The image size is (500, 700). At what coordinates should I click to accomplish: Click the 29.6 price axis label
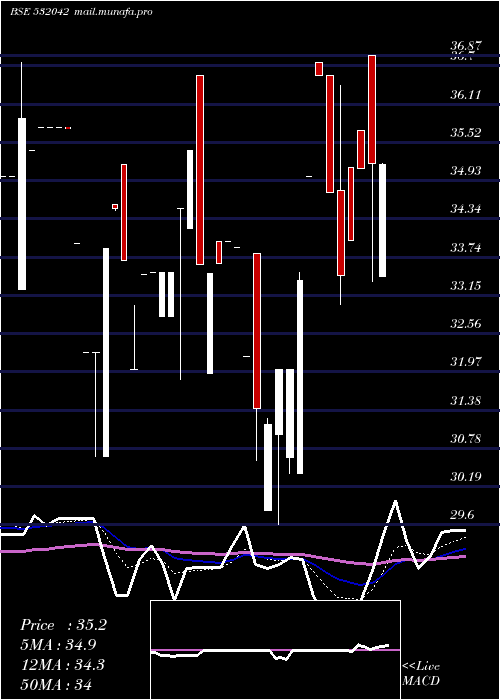[462, 515]
